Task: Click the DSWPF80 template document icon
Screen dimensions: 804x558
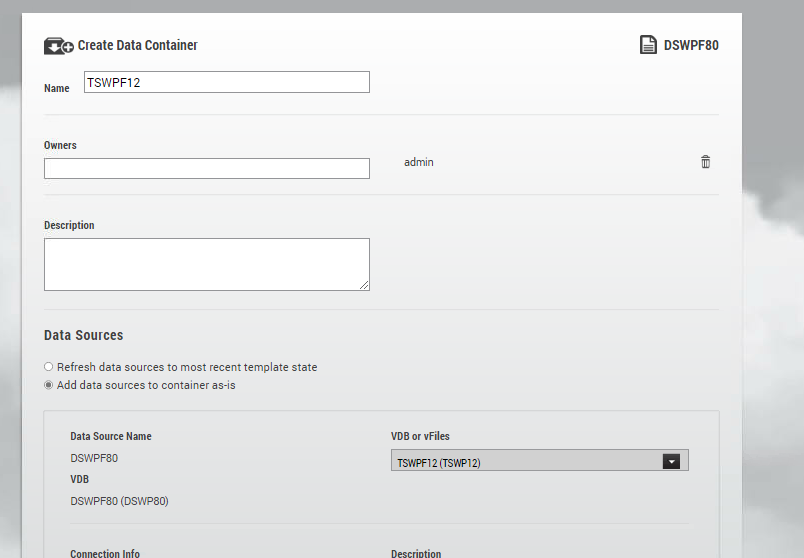Action: pos(648,45)
